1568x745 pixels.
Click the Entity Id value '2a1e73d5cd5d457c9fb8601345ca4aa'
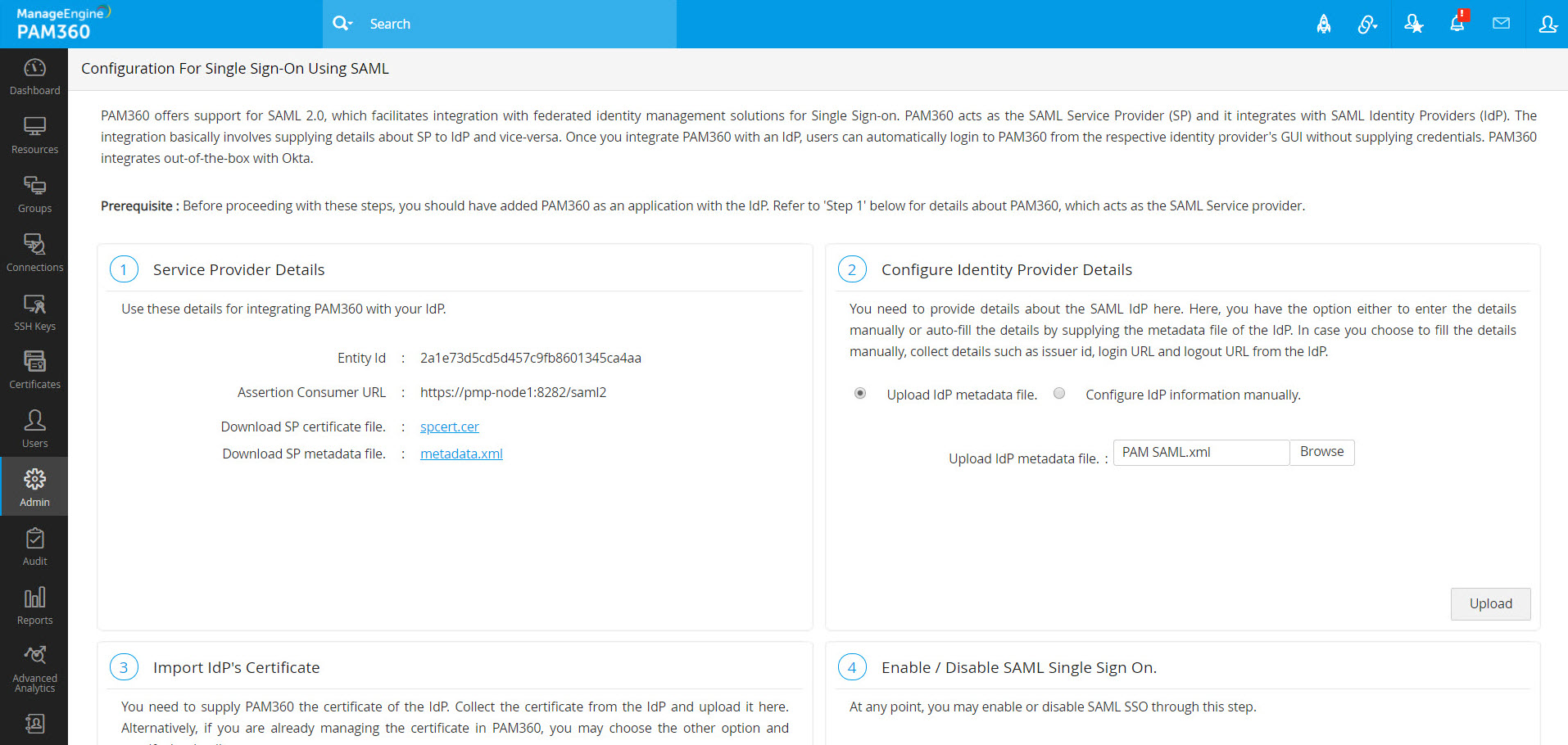pyautogui.click(x=531, y=358)
